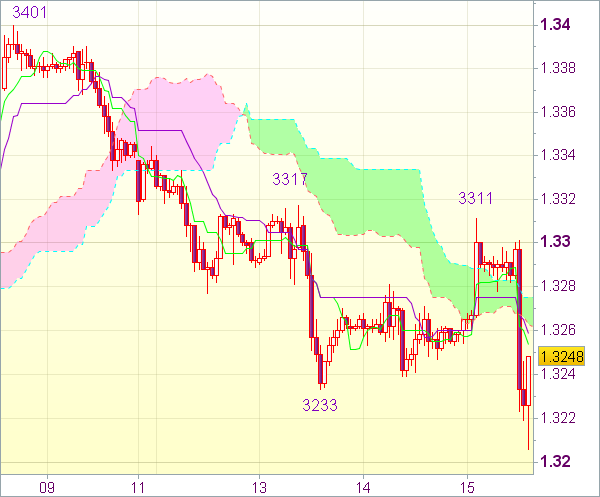600x497 pixels.
Task: Click the 1.328 price axis label
Action: pyautogui.click(x=558, y=286)
